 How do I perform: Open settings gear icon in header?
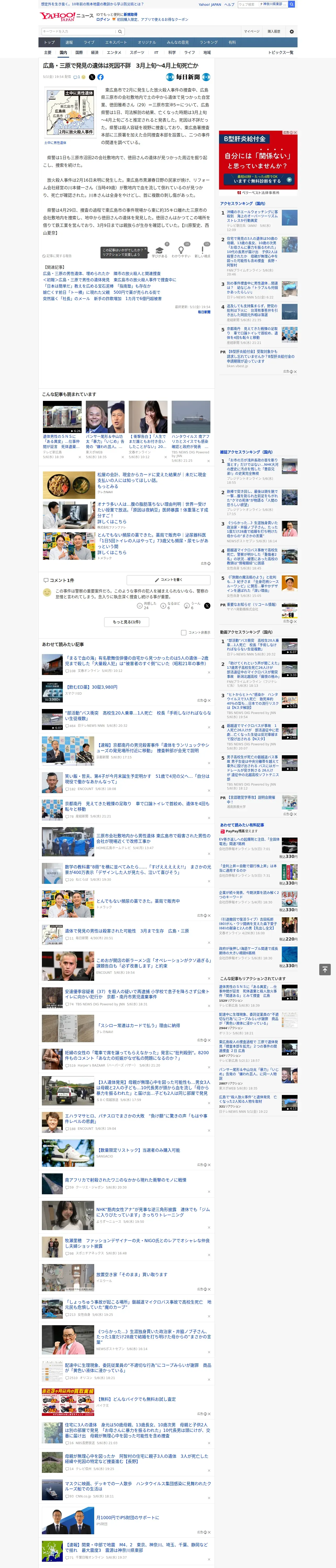point(291,31)
